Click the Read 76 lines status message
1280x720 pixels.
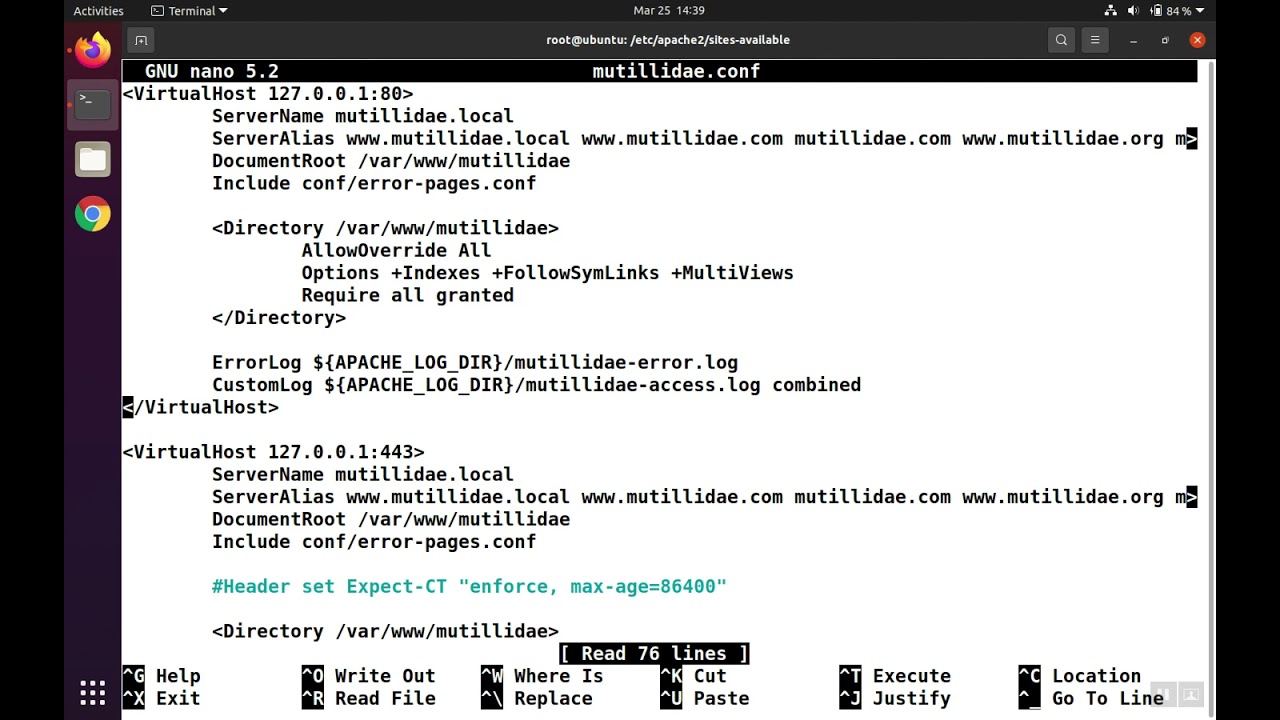(x=654, y=654)
